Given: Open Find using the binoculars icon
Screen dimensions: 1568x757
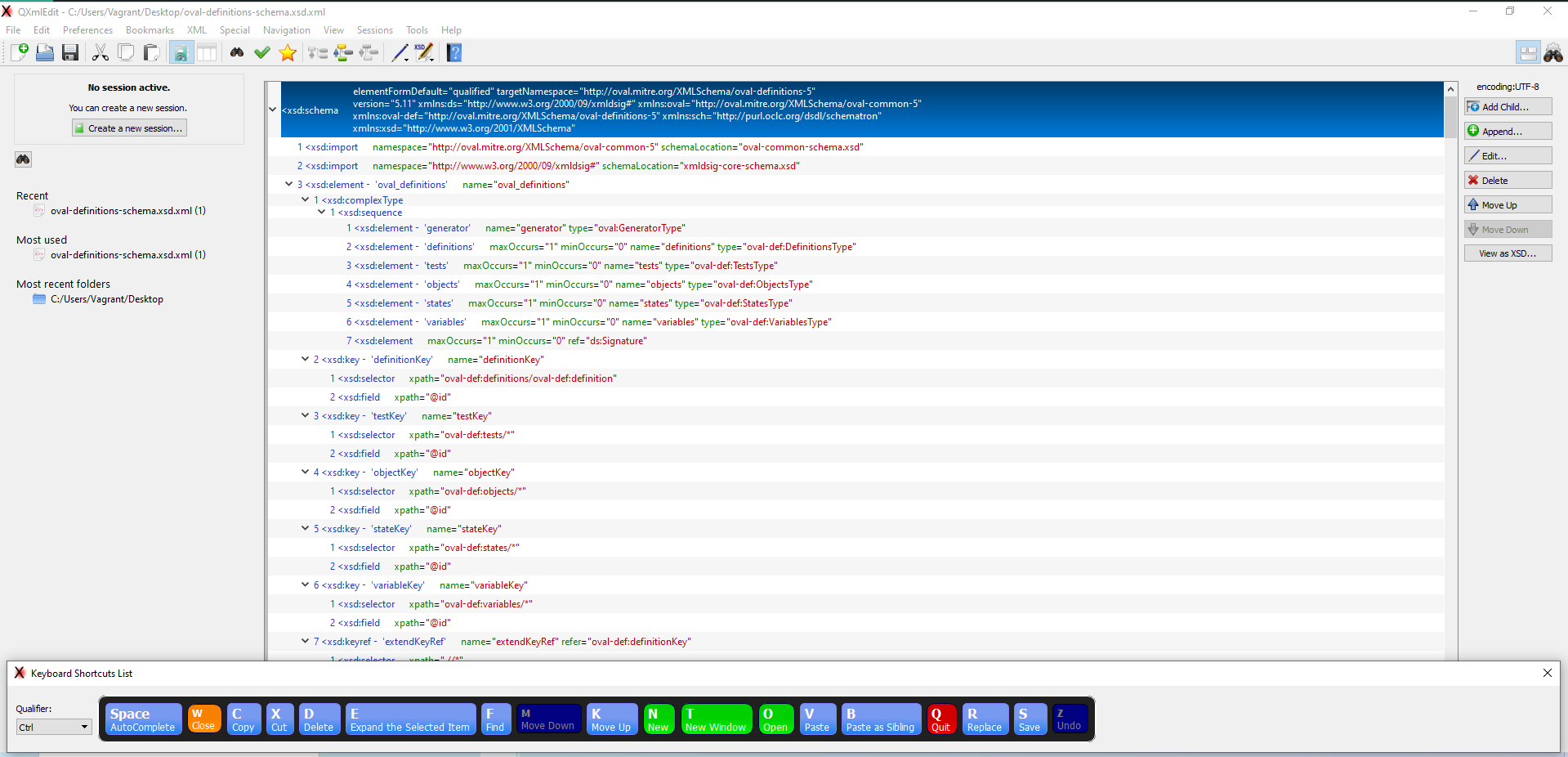Looking at the screenshot, I should 236,52.
